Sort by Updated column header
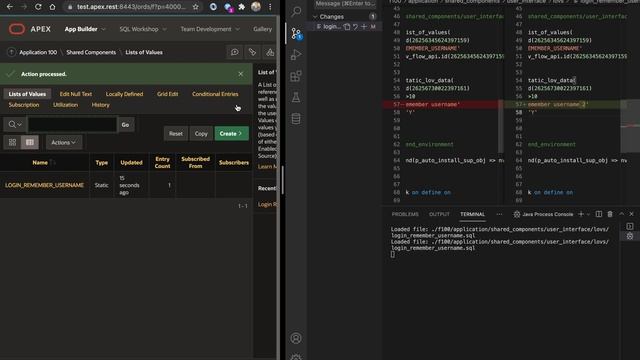The width and height of the screenshot is (640, 360). (131, 162)
